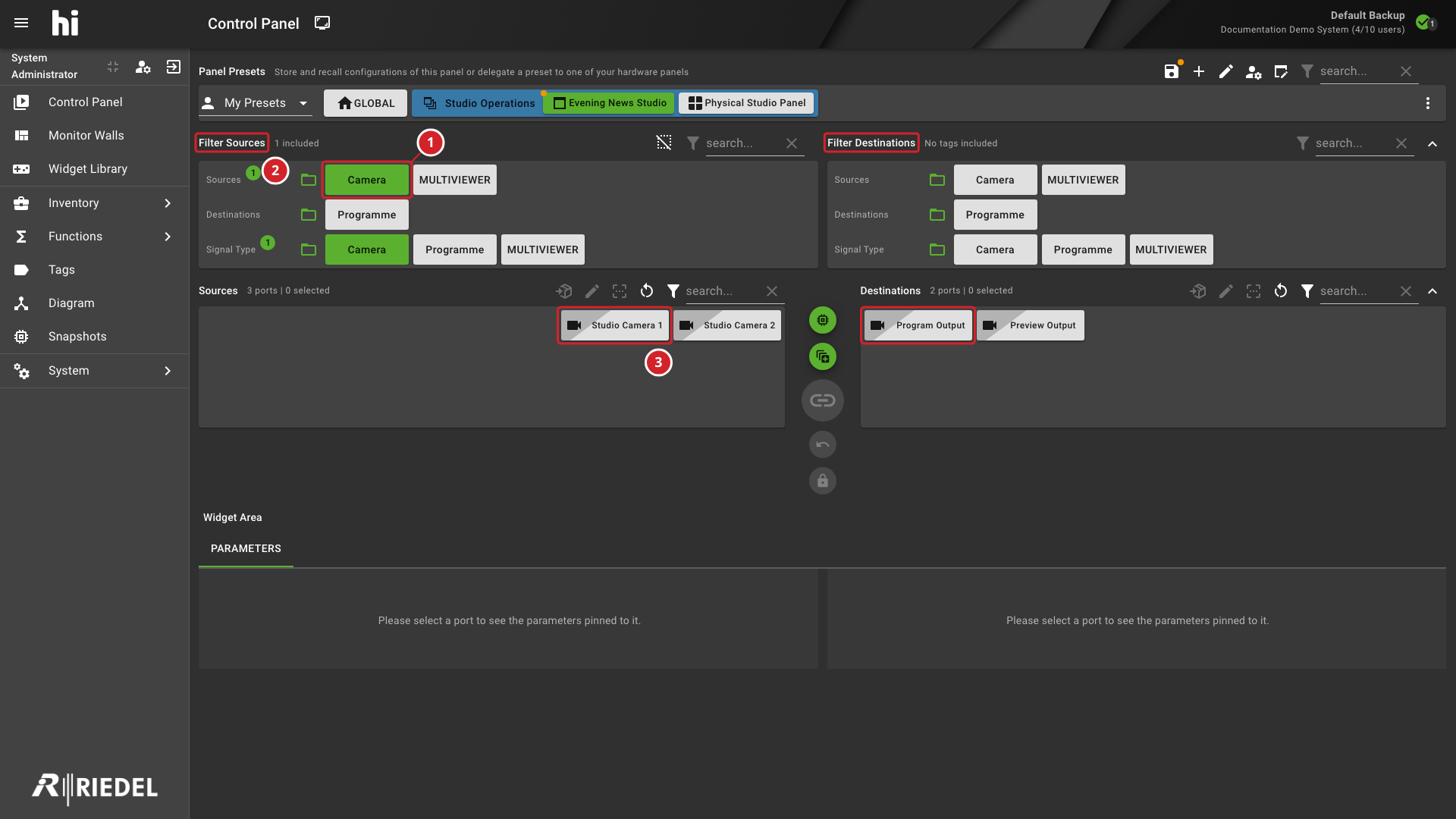Click the delegate preset to panel icon
The width and height of the screenshot is (1456, 819).
pyautogui.click(x=1281, y=71)
